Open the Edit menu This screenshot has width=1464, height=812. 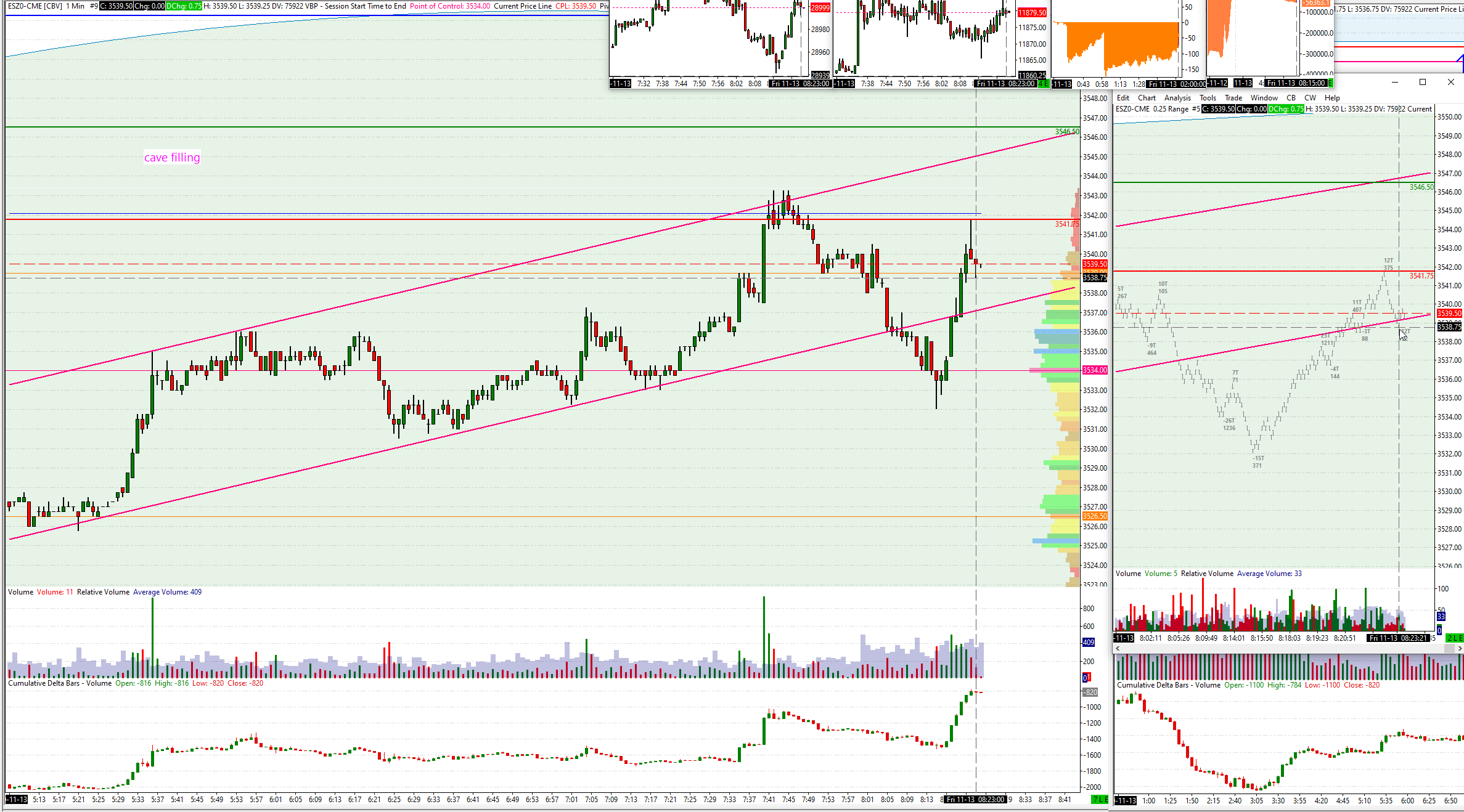coord(1123,98)
